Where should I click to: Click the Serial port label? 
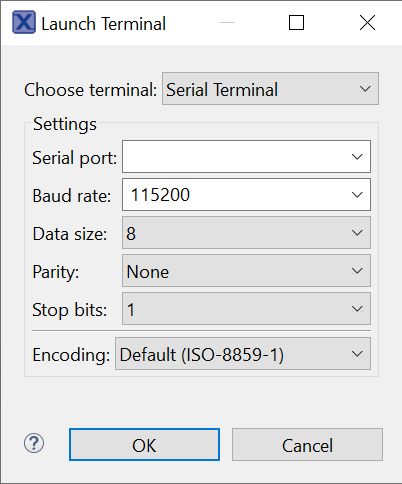pyautogui.click(x=75, y=158)
